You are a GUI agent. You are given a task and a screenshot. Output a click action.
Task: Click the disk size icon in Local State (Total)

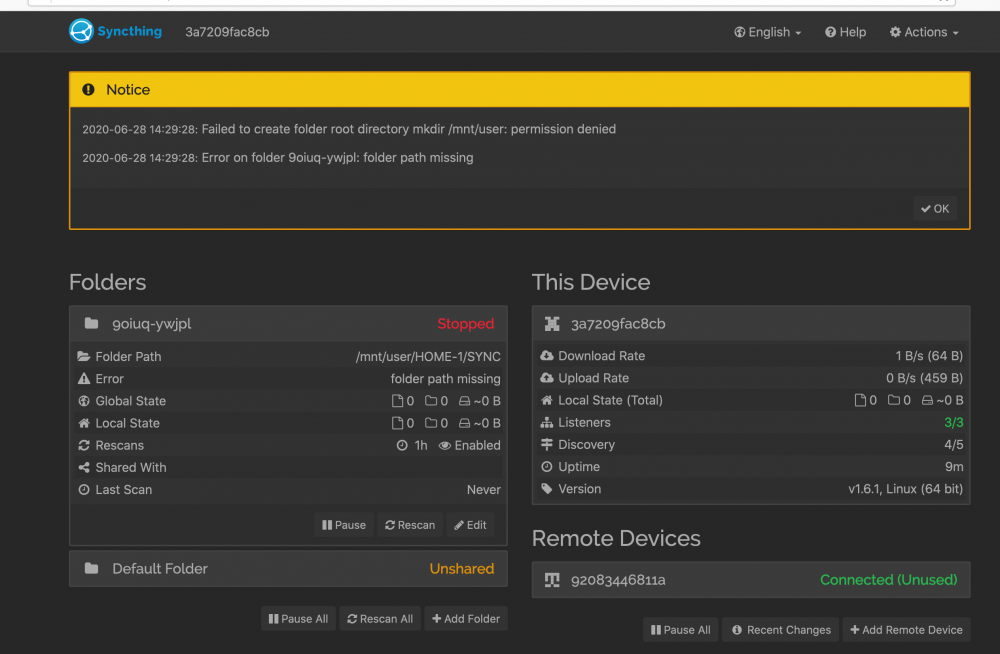click(927, 400)
